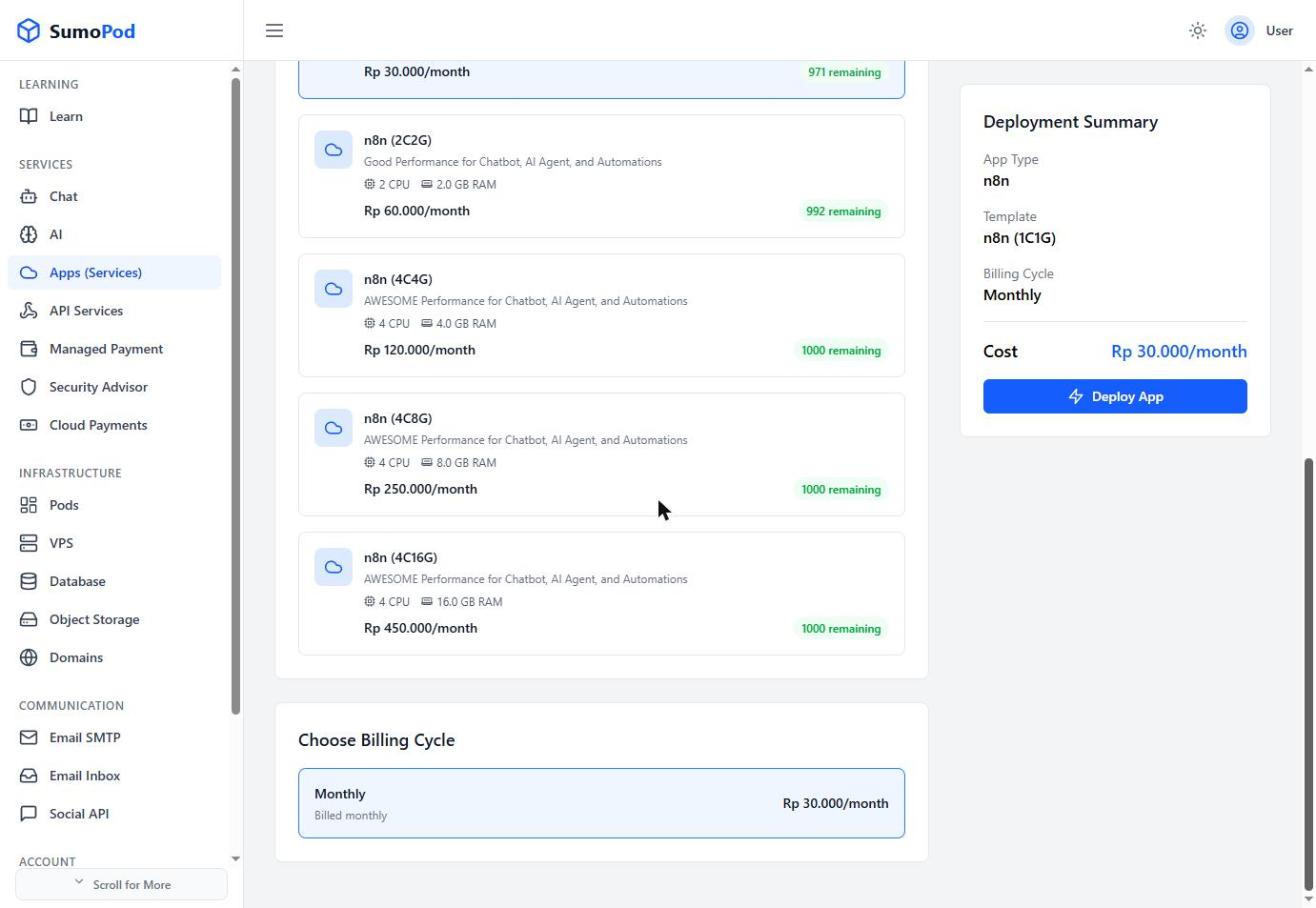Click the Cloud Payments banknote icon
The image size is (1316, 908).
[x=29, y=424]
